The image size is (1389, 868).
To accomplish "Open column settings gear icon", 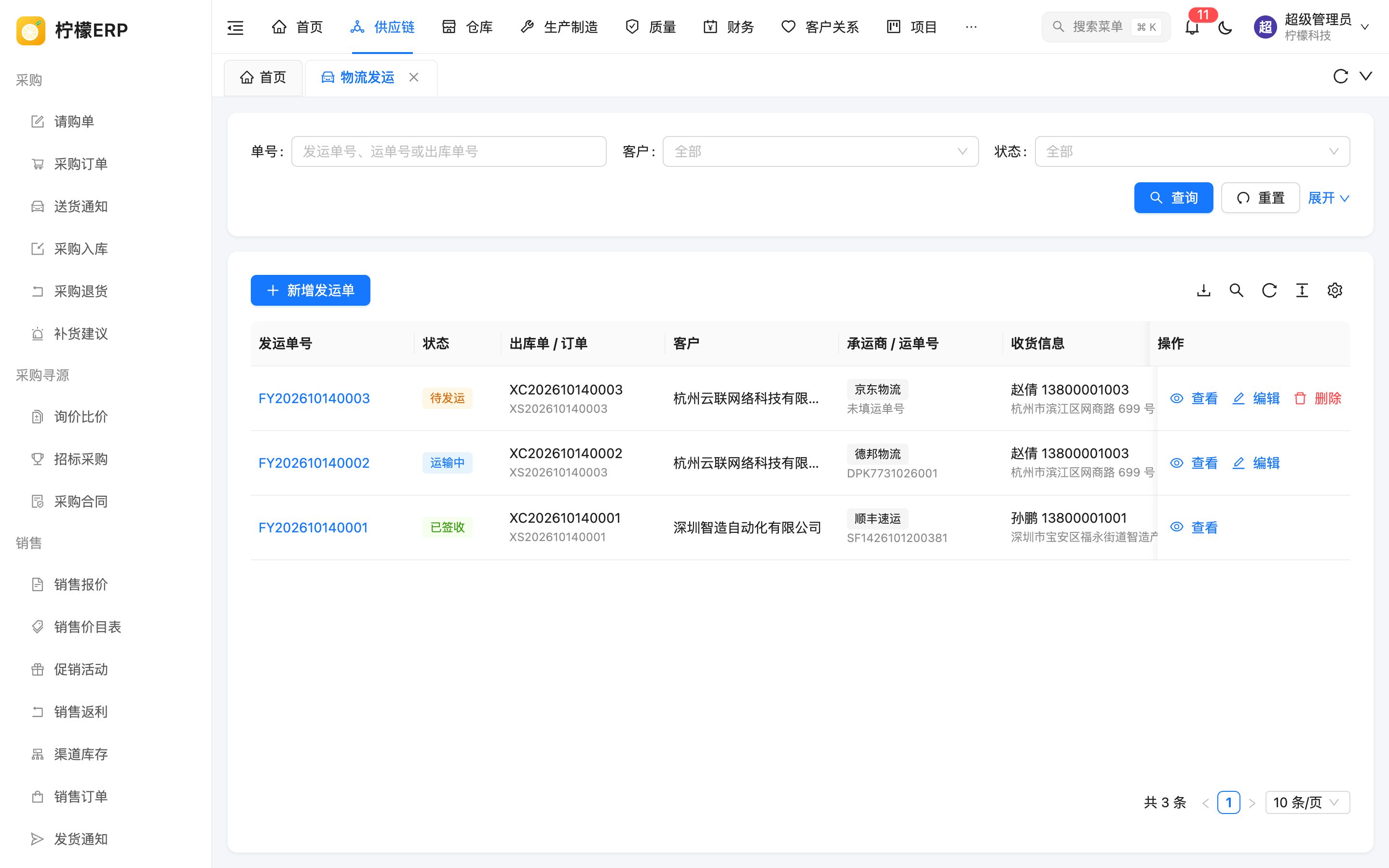I will [1335, 290].
